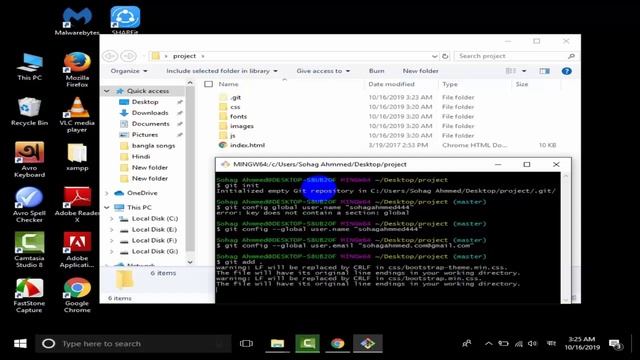Open view options dropdown arrow
The image size is (640, 360).
tap(524, 71)
